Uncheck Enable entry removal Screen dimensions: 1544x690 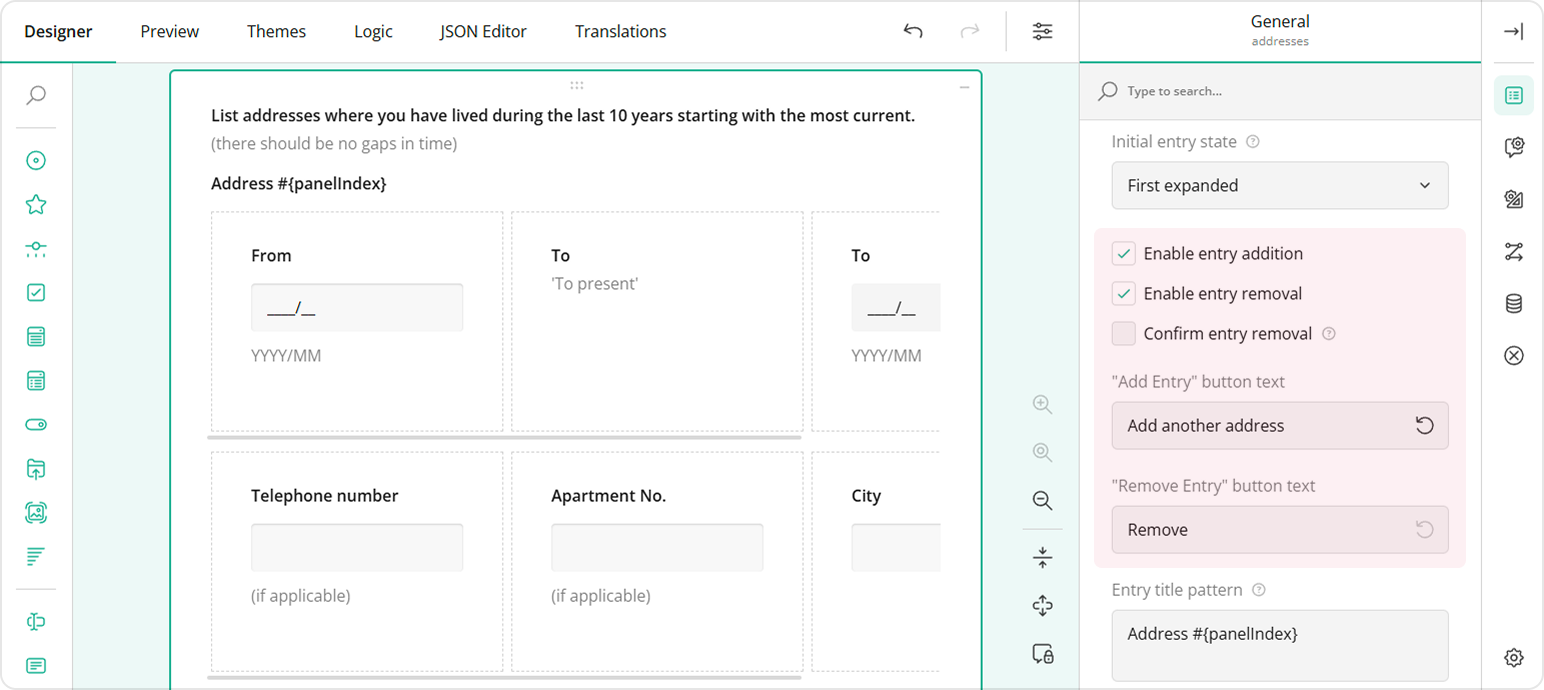point(1123,293)
